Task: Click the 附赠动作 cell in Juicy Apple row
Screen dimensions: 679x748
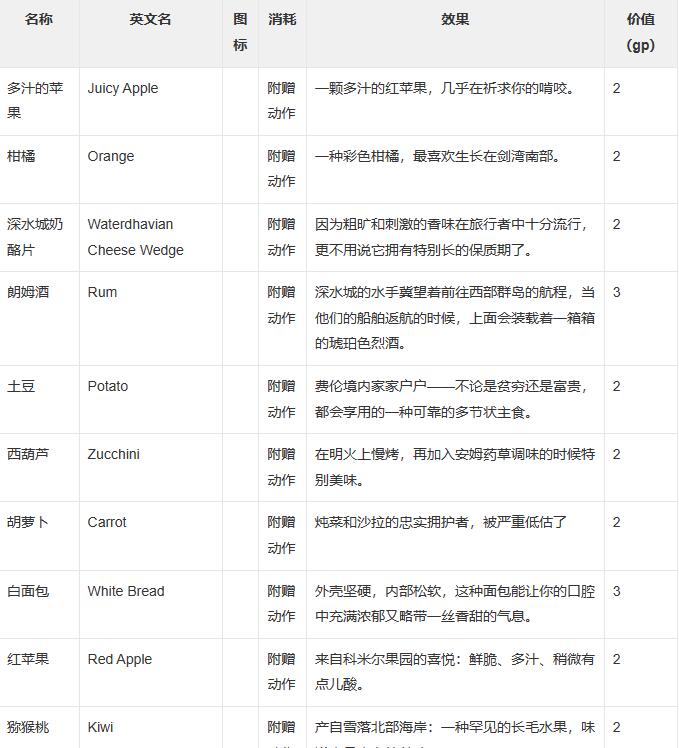Action: pyautogui.click(x=282, y=101)
